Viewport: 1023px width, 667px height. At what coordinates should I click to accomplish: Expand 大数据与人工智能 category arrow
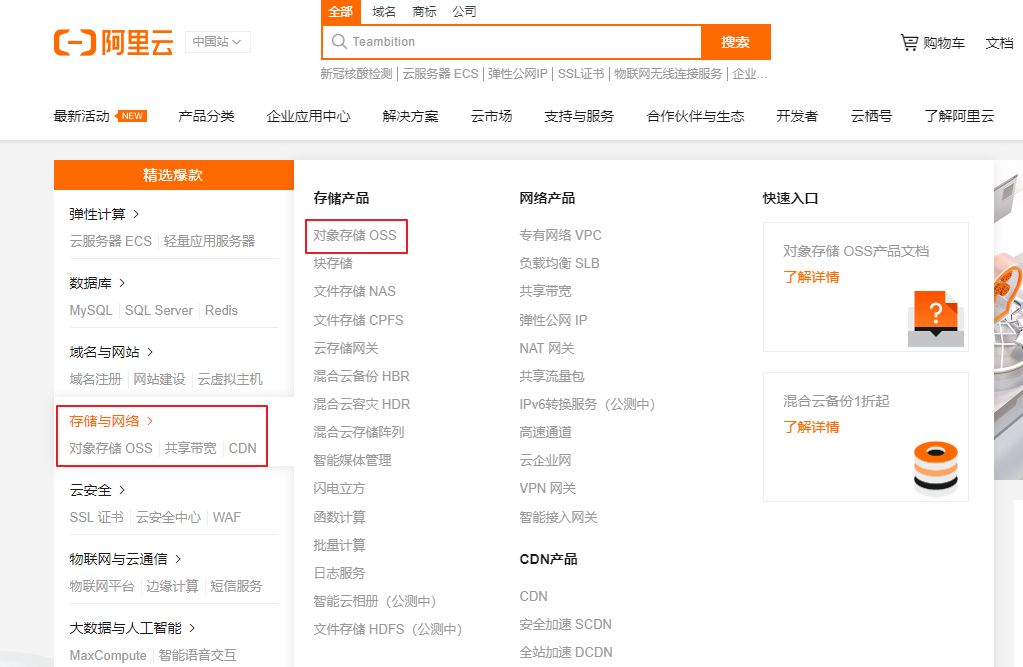click(x=192, y=628)
